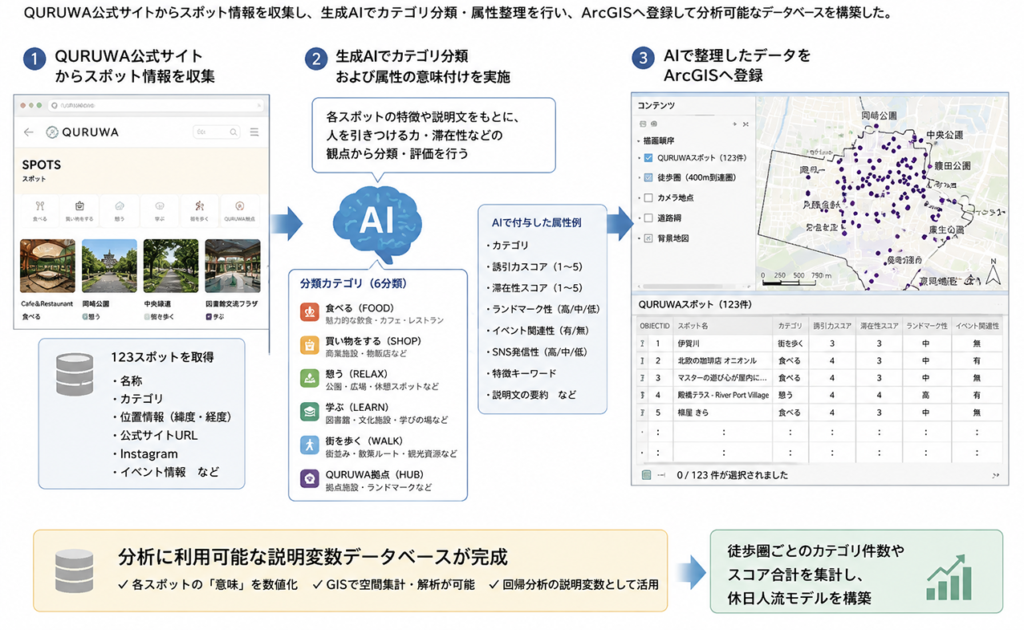Click the QURUWA logo icon
Viewport: 1024px width, 630px height.
52,132
